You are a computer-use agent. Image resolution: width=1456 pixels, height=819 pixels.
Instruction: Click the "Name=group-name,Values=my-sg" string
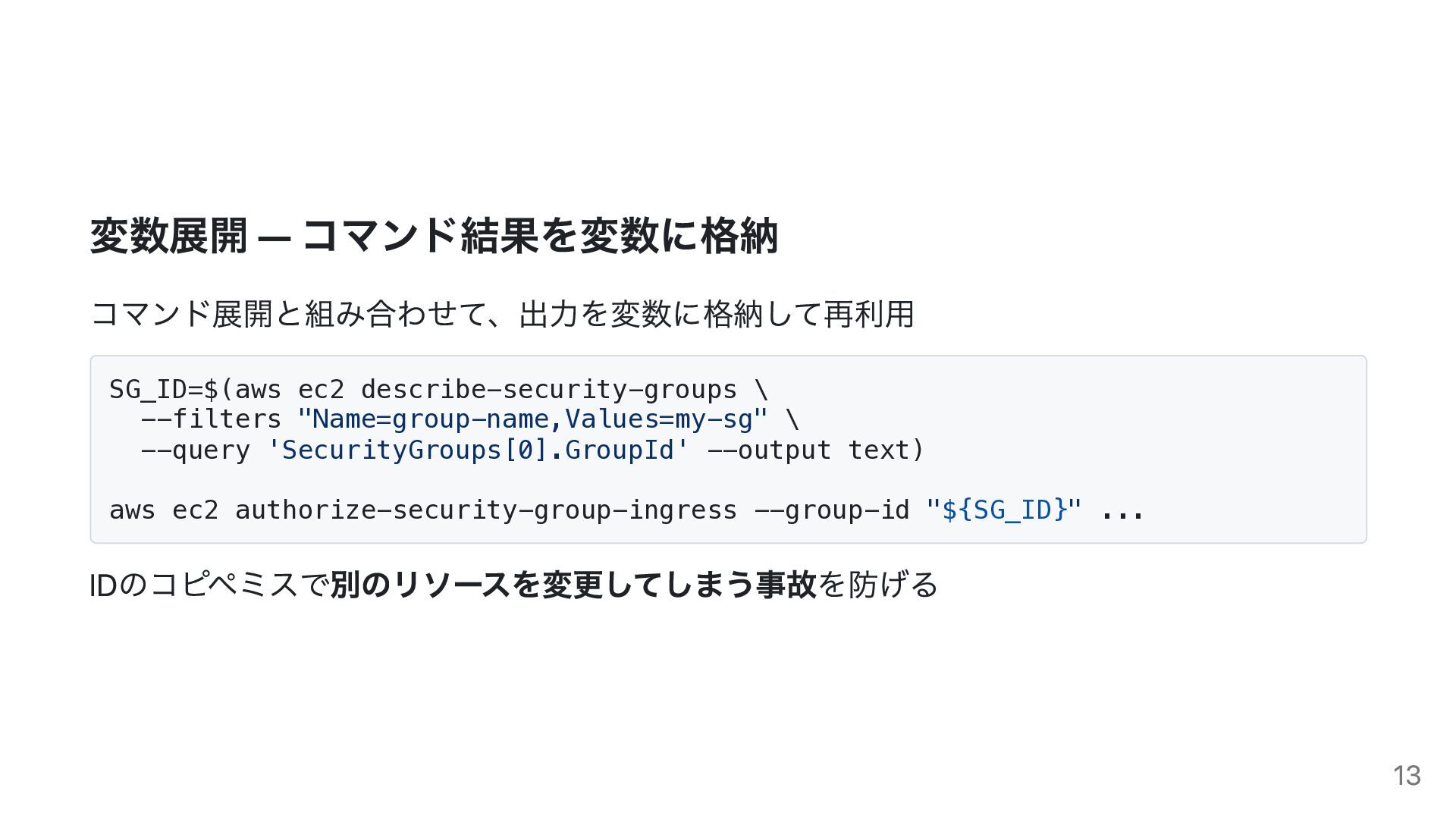pos(532,419)
